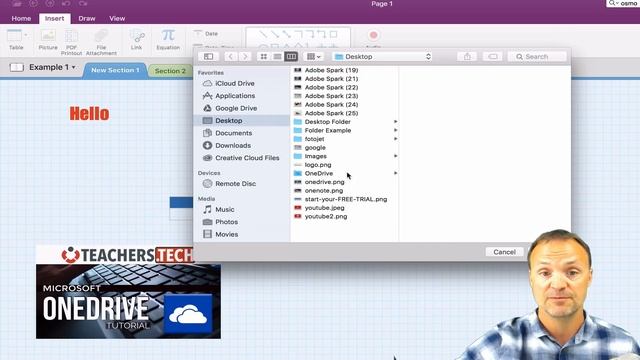The image size is (640, 360).
Task: Select Desktop in the sidebar
Action: pyautogui.click(x=242, y=120)
